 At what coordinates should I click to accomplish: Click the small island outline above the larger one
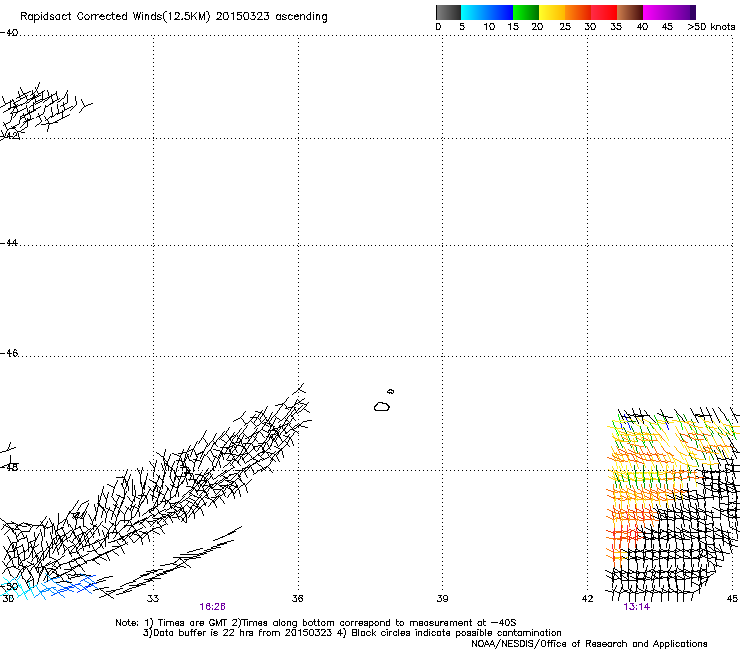pyautogui.click(x=390, y=391)
